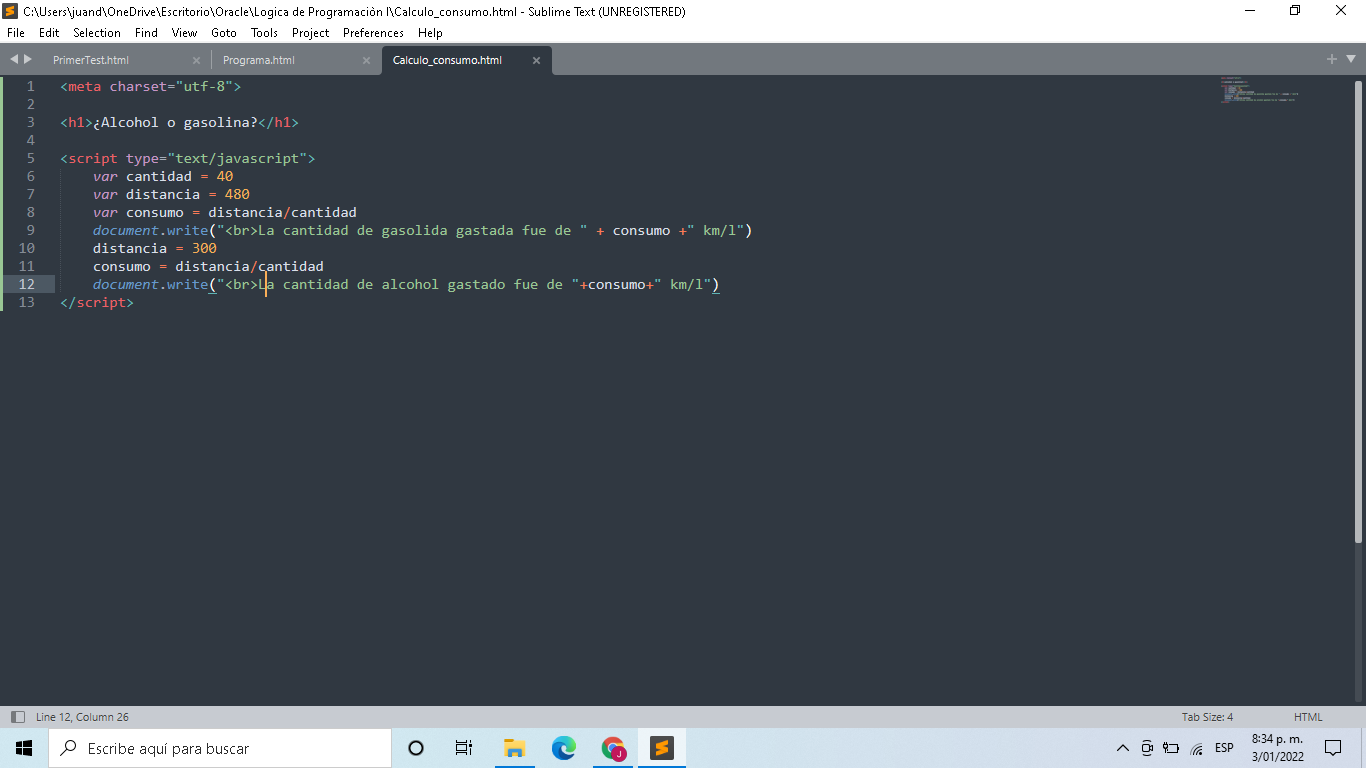Open the Tab Size: 4 selector
The width and height of the screenshot is (1366, 768).
pos(1207,717)
